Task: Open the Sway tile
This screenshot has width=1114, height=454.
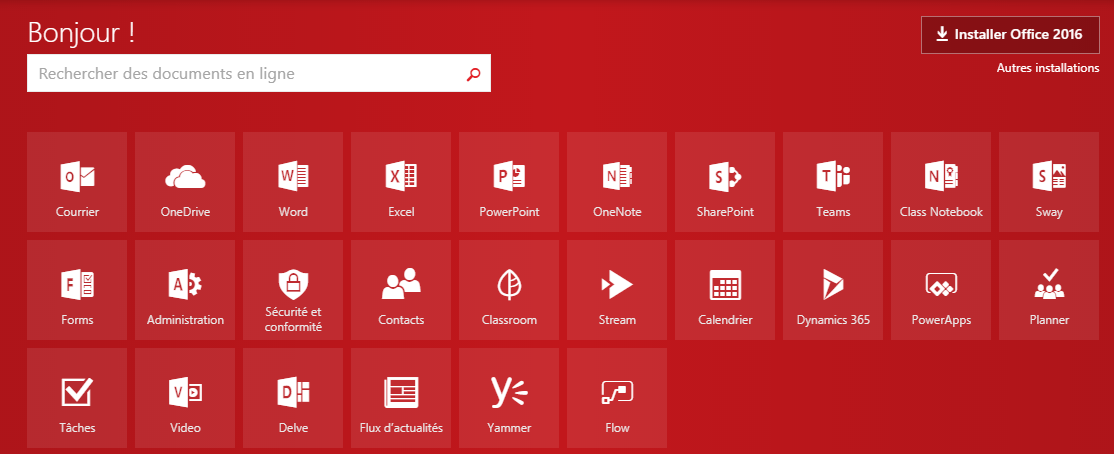Action: click(x=1049, y=182)
